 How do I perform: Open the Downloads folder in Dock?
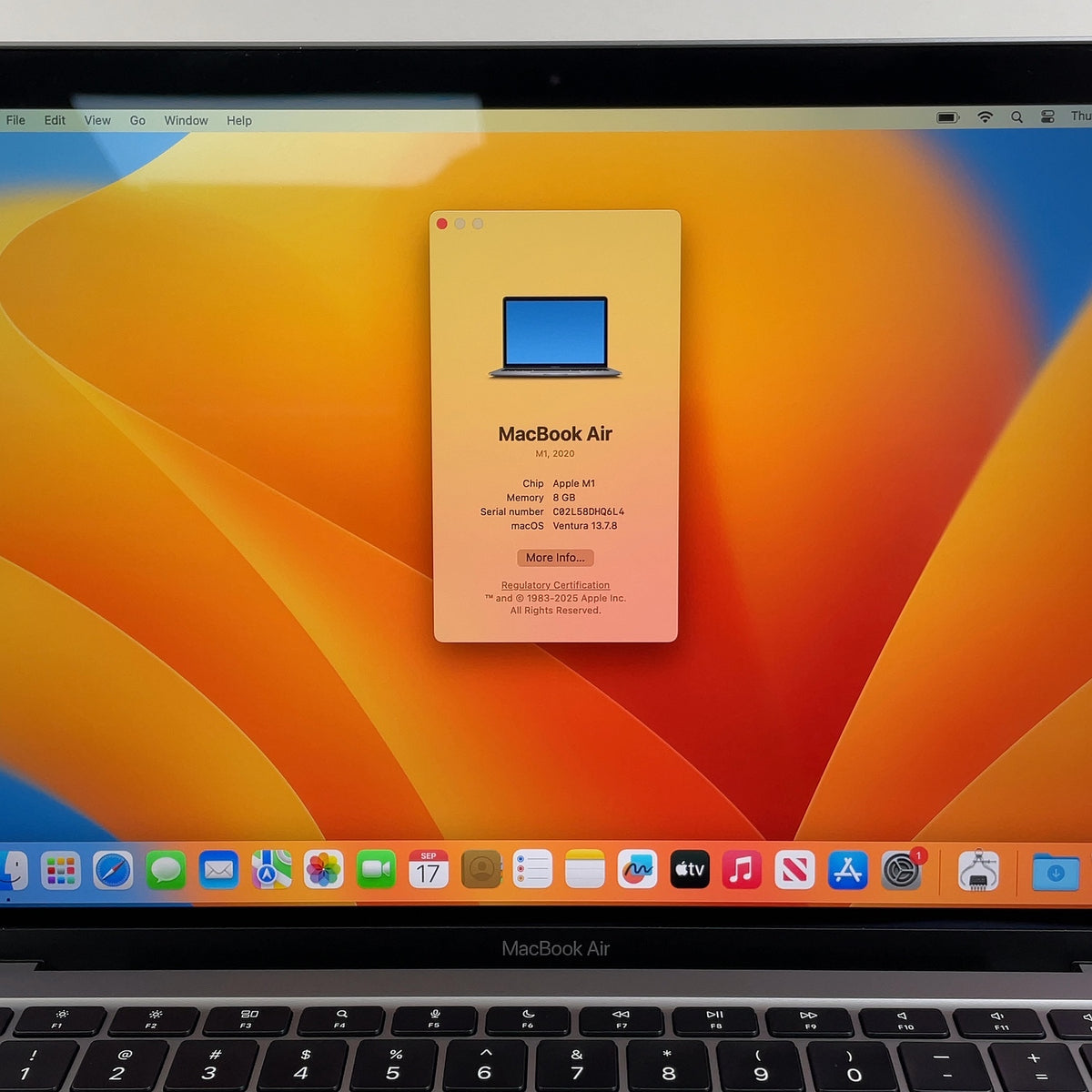1056,872
